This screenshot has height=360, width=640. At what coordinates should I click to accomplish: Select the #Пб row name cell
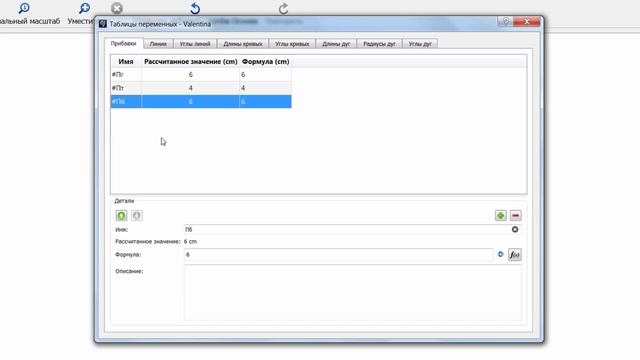click(126, 102)
